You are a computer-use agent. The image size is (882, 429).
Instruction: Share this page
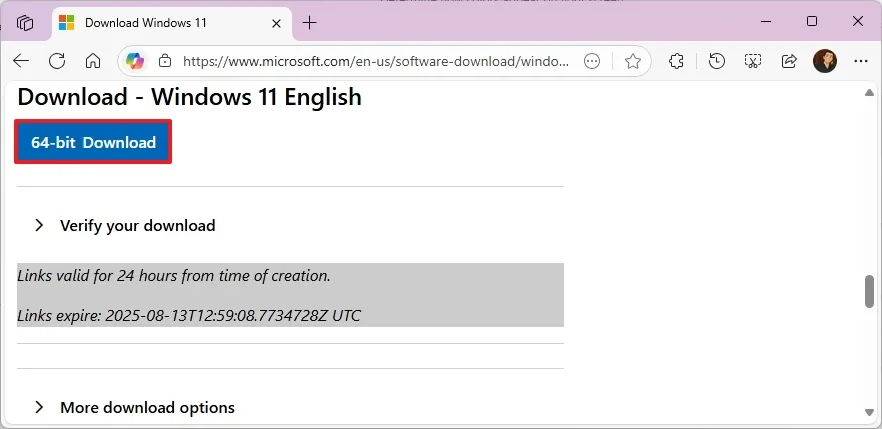789,61
